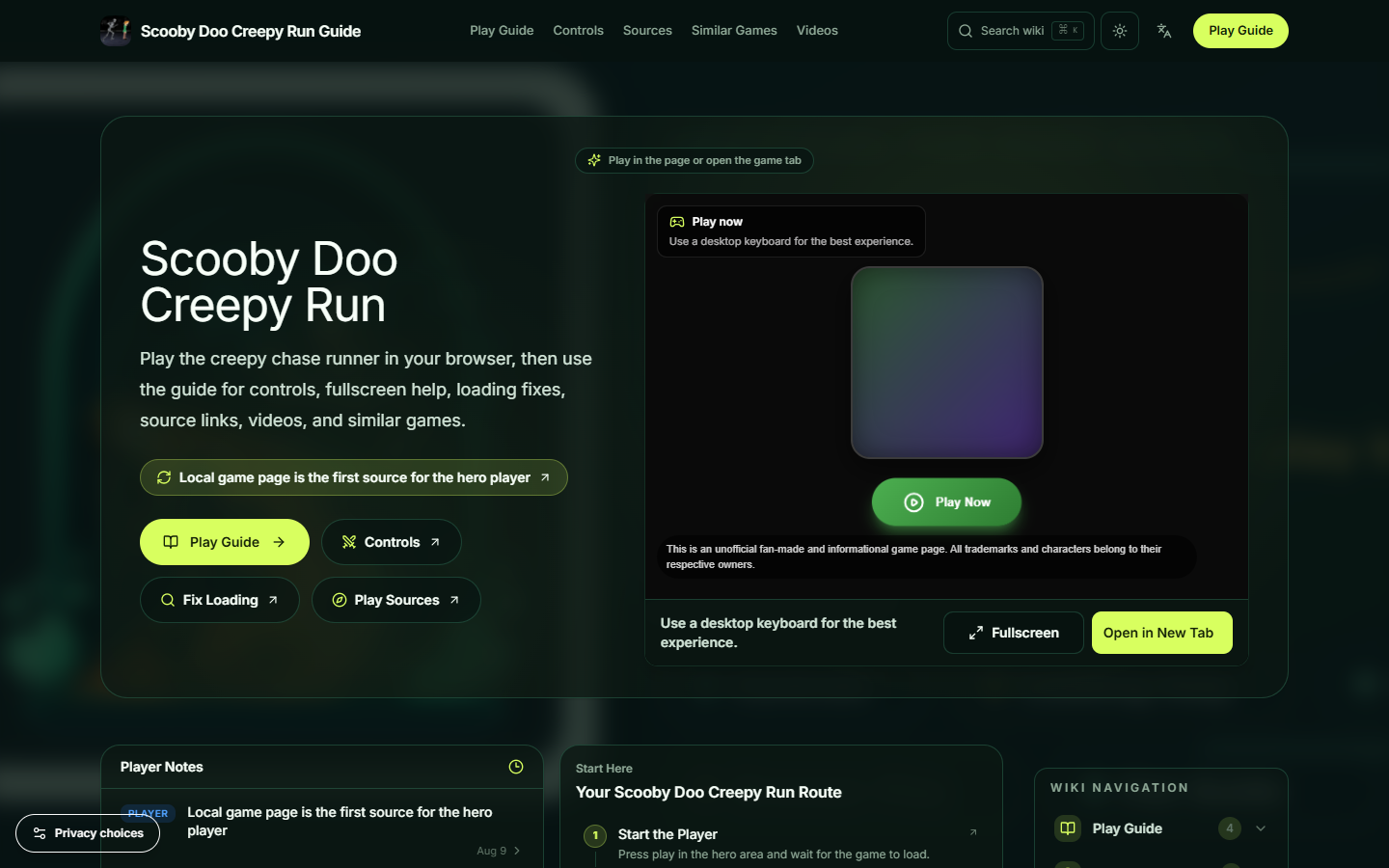The width and height of the screenshot is (1389, 868).
Task: Click the game cover thumbnail
Action: click(947, 363)
